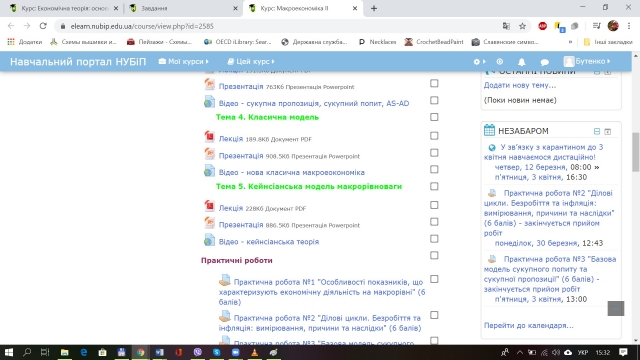Open a new browser tab
This screenshot has height=360, width=640.
[x=374, y=8]
